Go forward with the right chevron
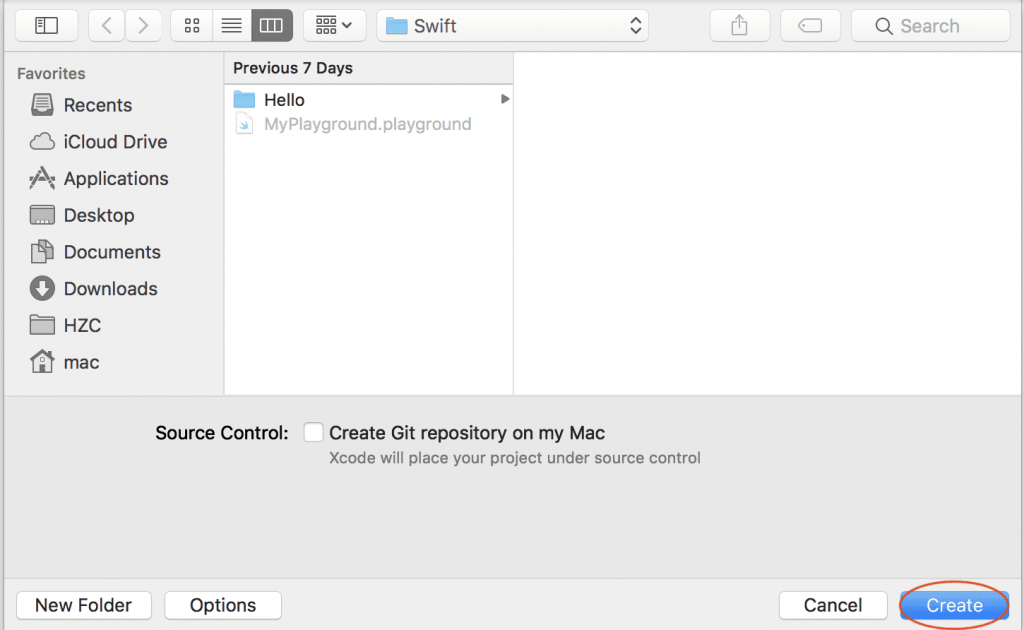Image resolution: width=1024 pixels, height=630 pixels. 144,26
